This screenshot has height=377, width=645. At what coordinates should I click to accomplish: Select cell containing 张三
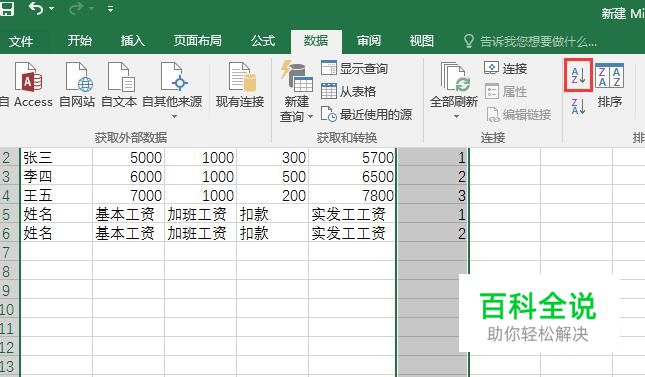pos(56,158)
